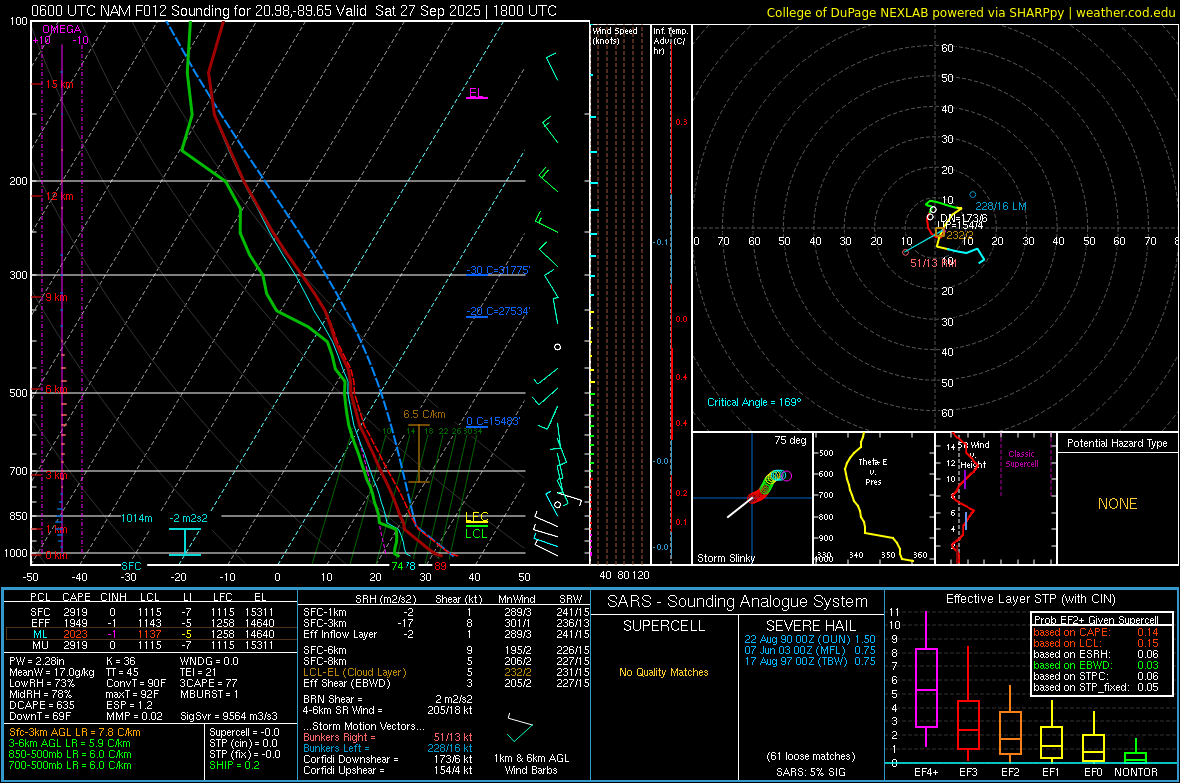Click the NAM F012 sounding title text

293,11
